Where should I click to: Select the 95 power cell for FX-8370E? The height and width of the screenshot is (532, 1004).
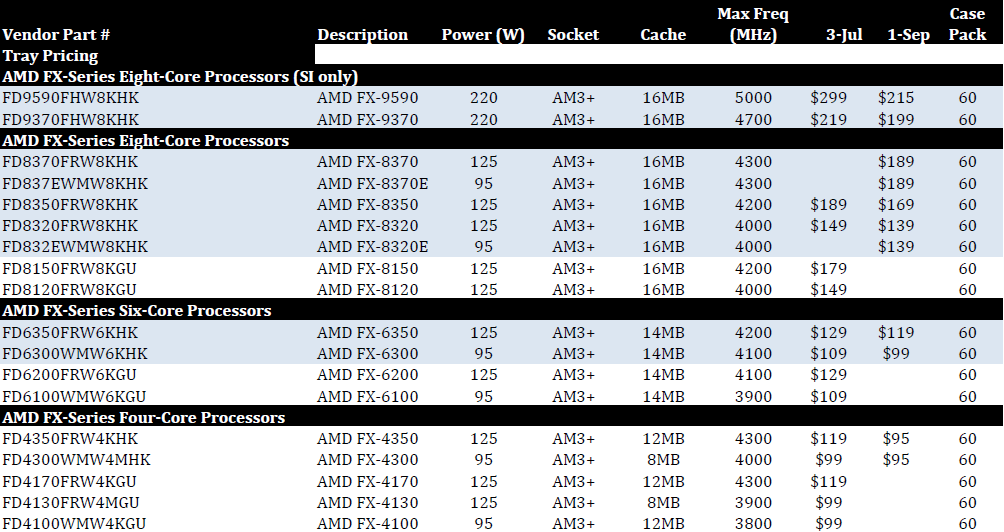click(x=483, y=184)
